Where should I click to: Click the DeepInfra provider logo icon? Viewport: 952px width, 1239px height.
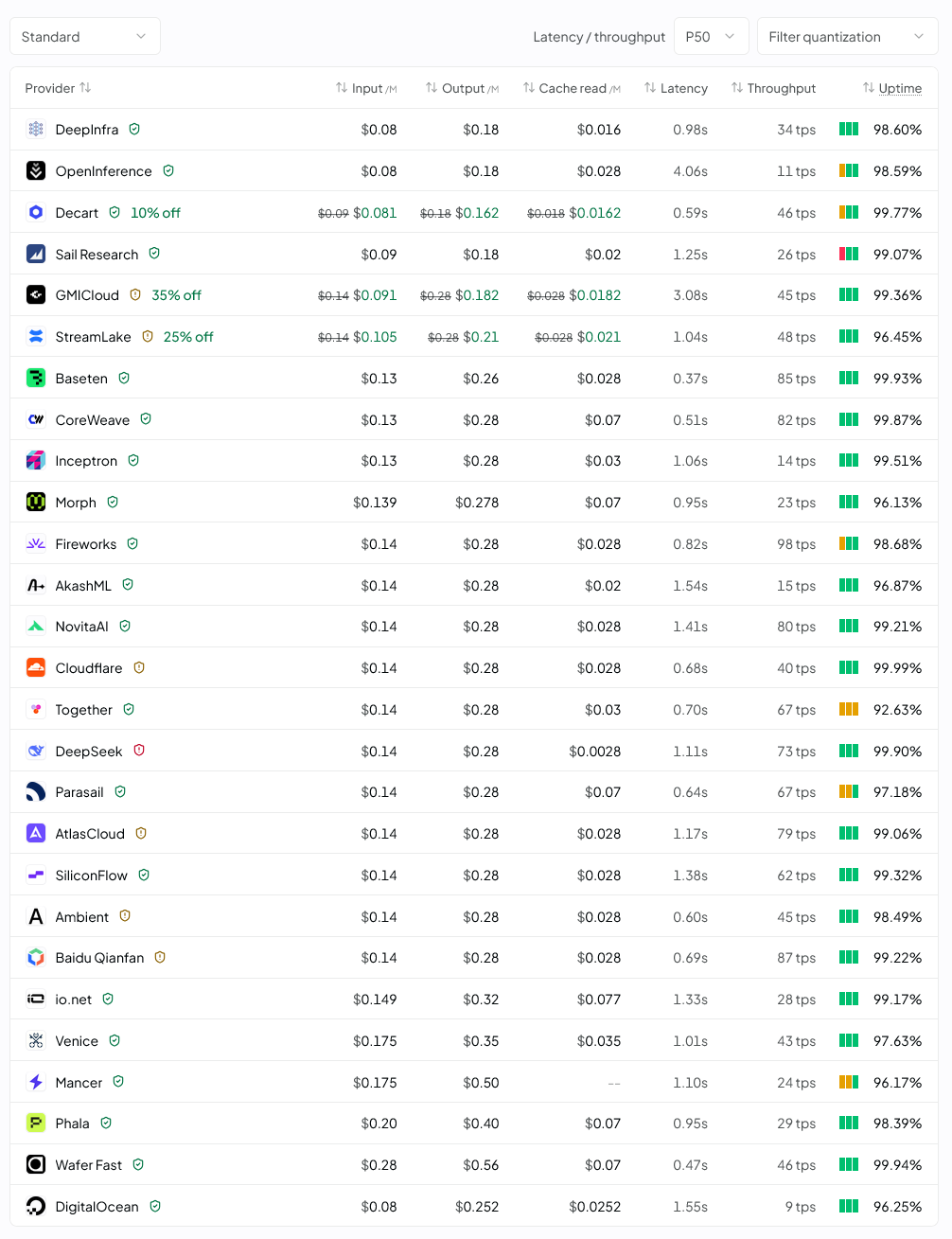(36, 130)
